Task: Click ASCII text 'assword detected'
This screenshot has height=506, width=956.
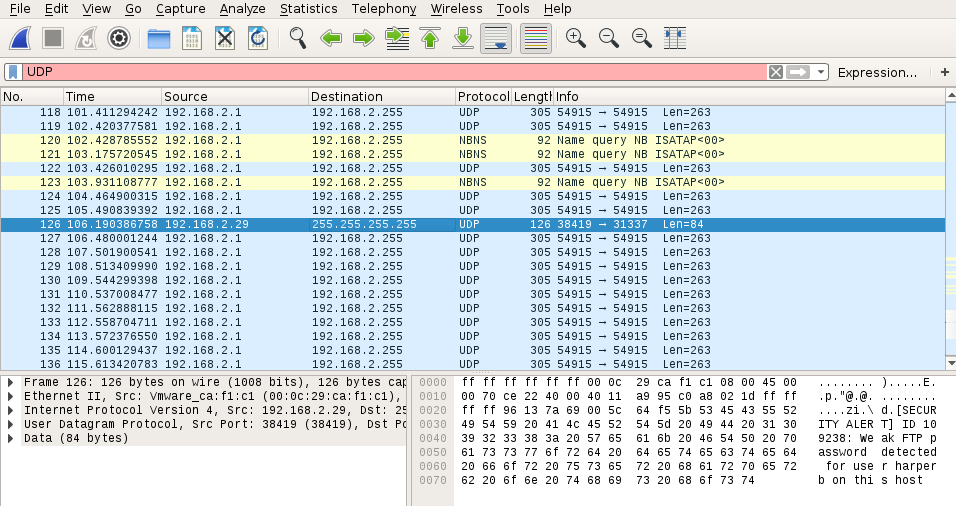Action: 877,452
